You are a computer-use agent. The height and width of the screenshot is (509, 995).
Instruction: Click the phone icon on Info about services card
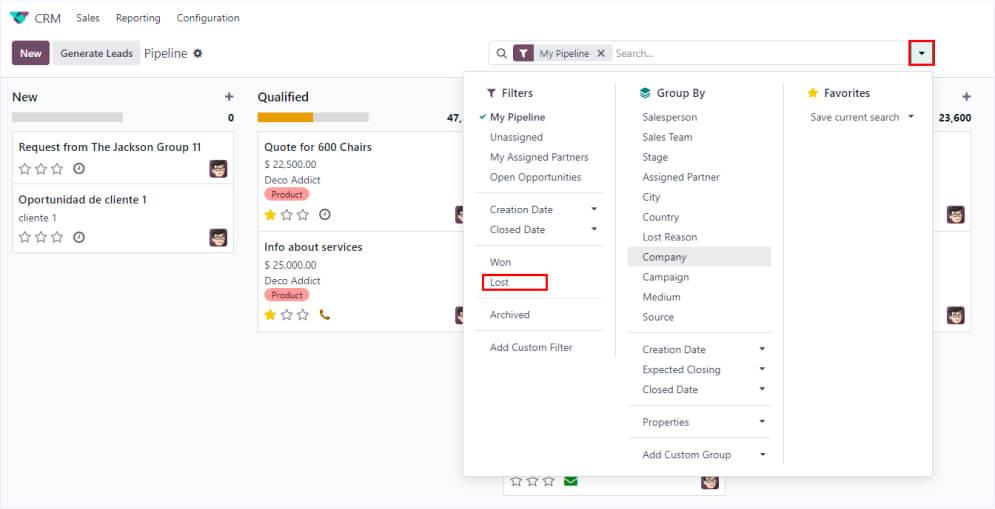coord(324,315)
